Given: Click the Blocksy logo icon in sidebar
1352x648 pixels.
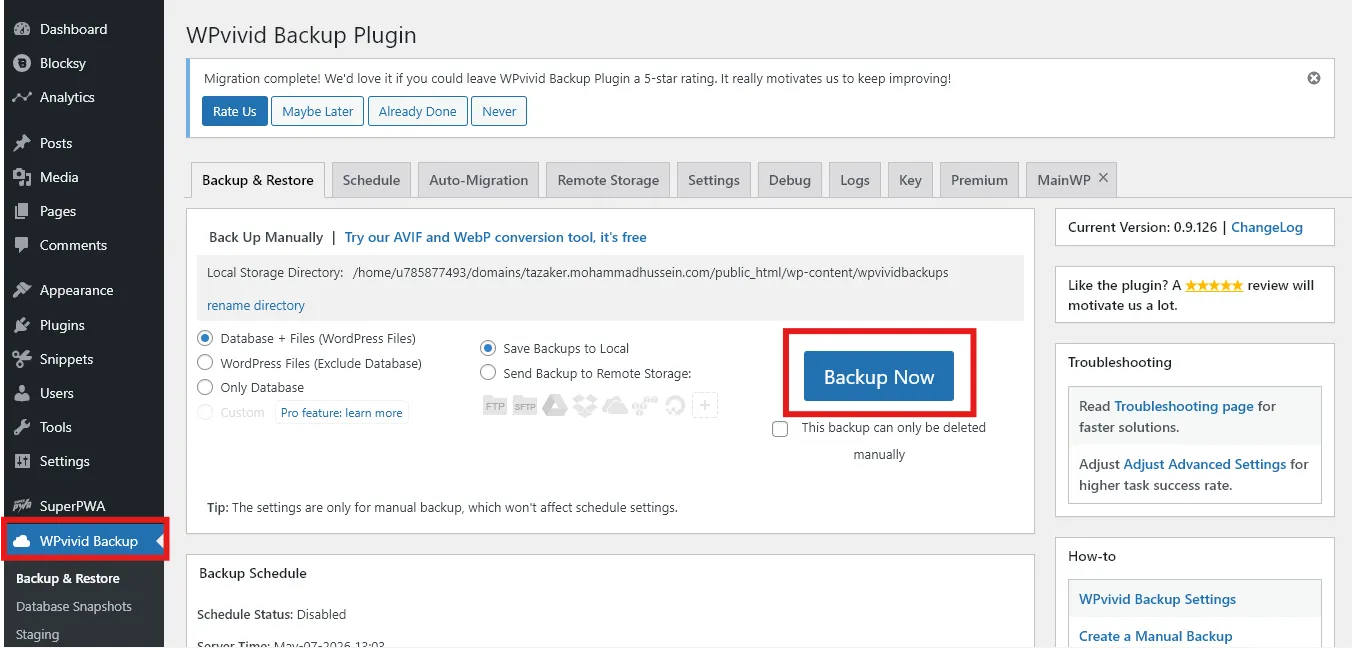Looking at the screenshot, I should (x=22, y=63).
